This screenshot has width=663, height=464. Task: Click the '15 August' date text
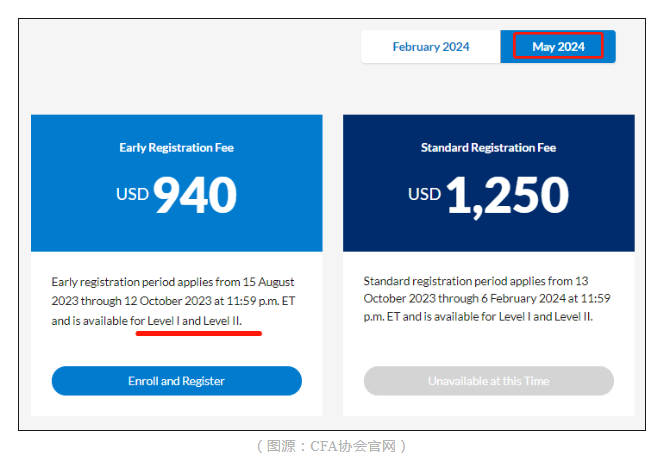[265, 282]
